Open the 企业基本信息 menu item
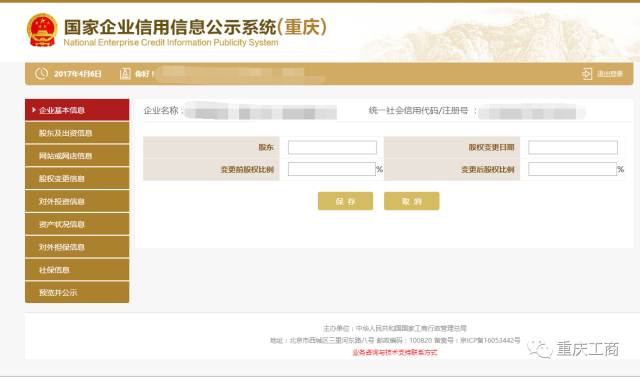The height and width of the screenshot is (377, 640). pyautogui.click(x=77, y=110)
